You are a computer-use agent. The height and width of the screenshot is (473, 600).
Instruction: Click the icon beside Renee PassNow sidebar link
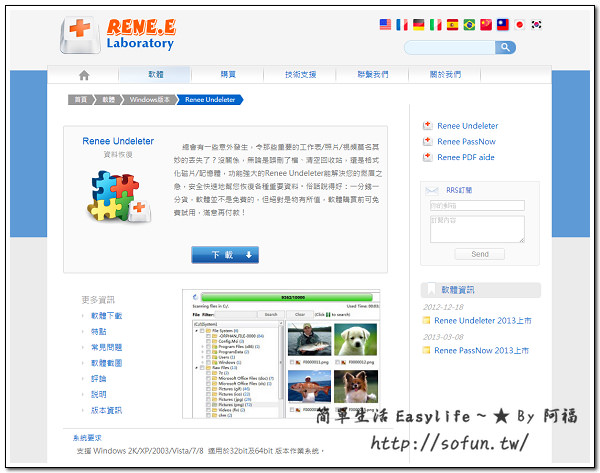(427, 141)
